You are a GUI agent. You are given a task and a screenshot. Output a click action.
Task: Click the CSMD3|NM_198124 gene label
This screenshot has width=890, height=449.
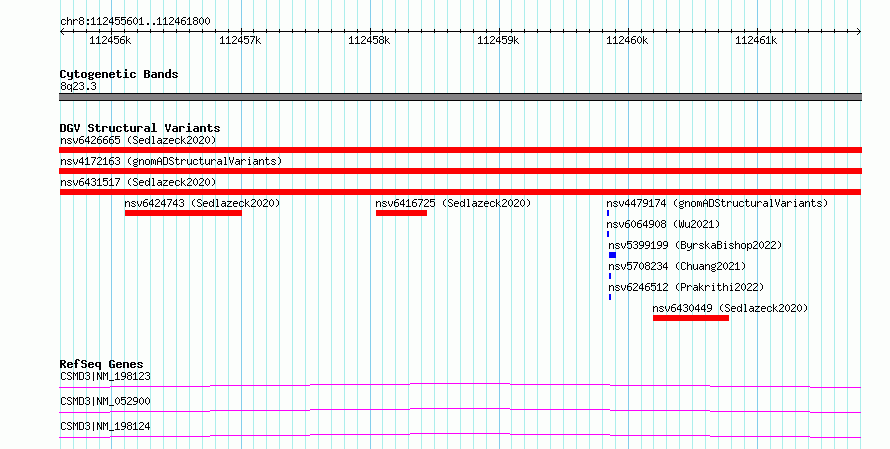[106, 426]
